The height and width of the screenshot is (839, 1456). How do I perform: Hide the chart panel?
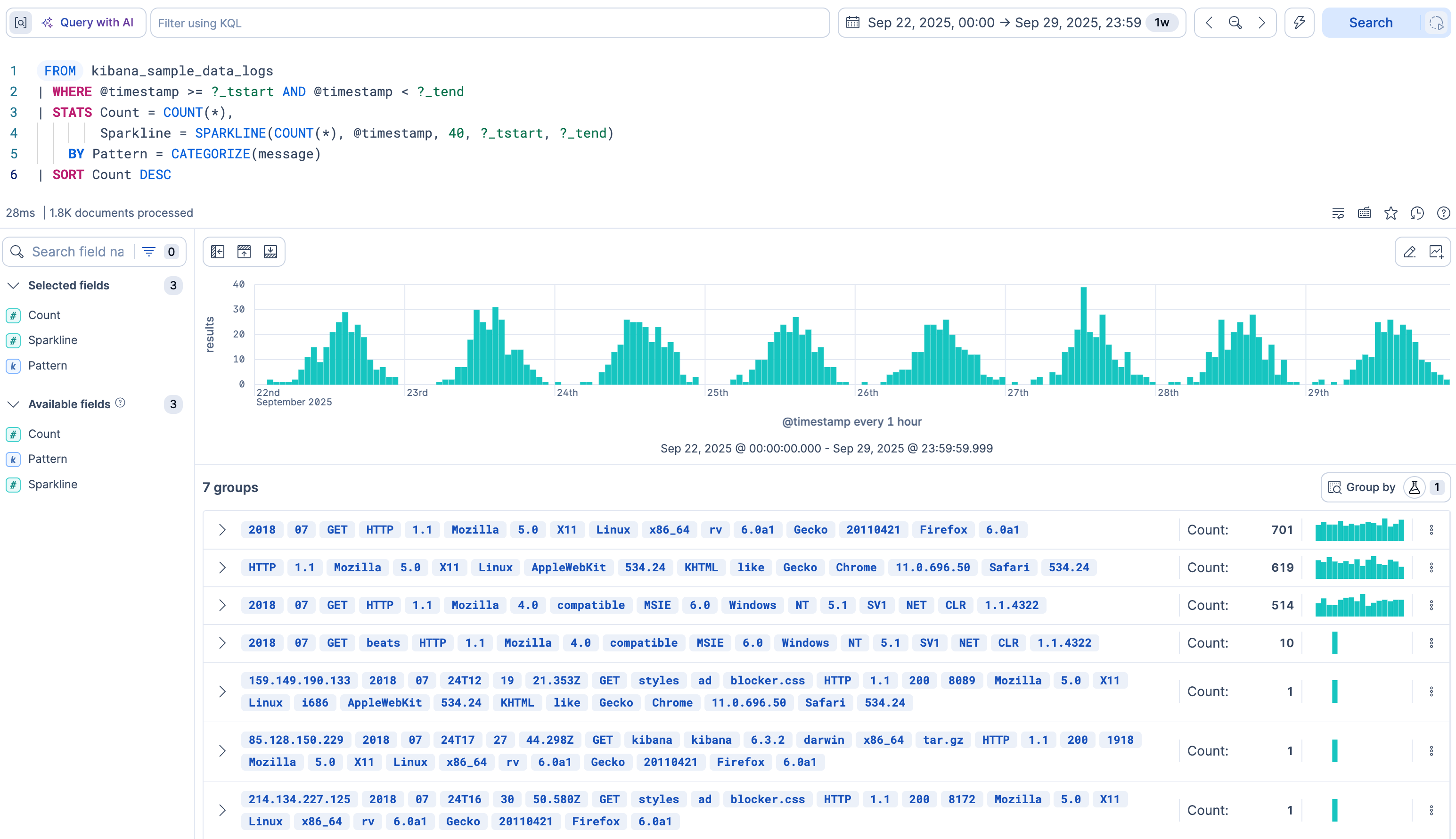(244, 252)
